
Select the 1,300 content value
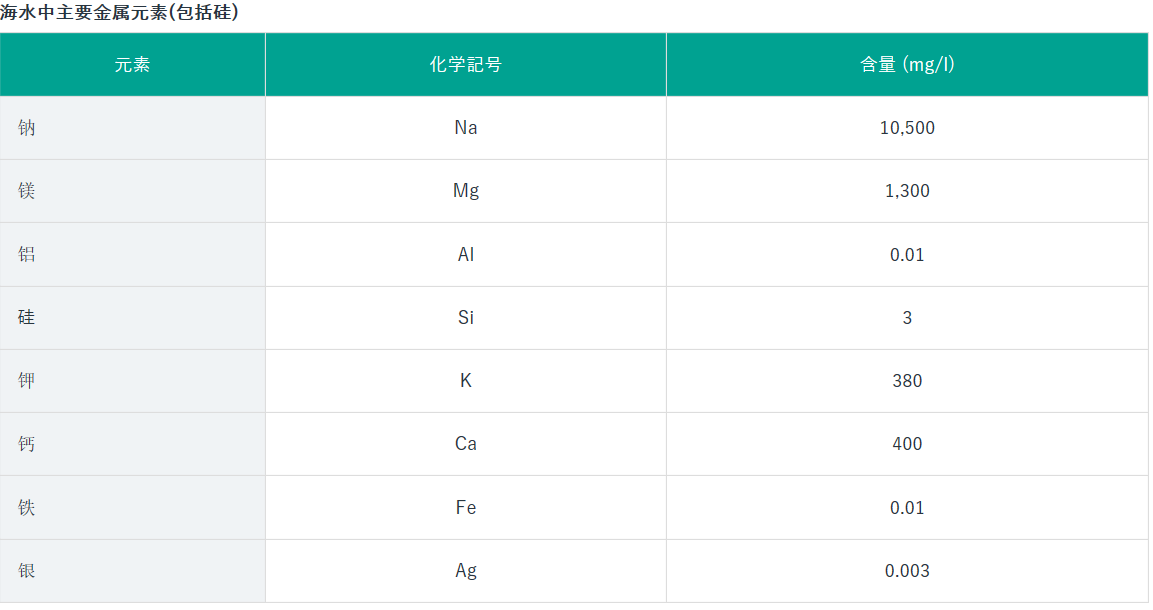[x=907, y=191]
